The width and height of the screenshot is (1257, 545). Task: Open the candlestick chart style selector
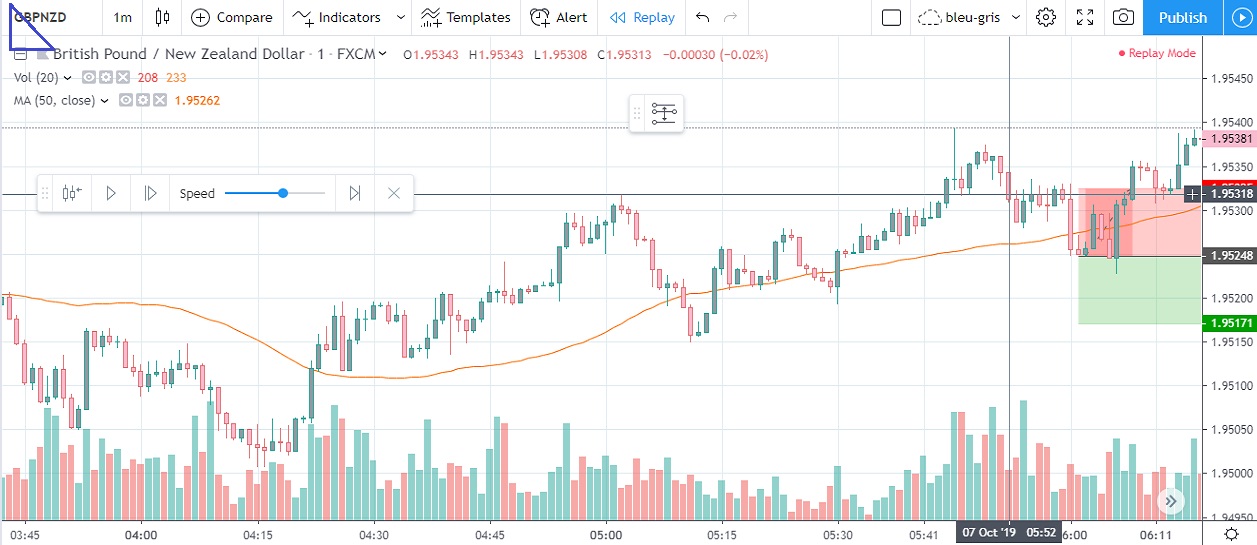pos(164,17)
